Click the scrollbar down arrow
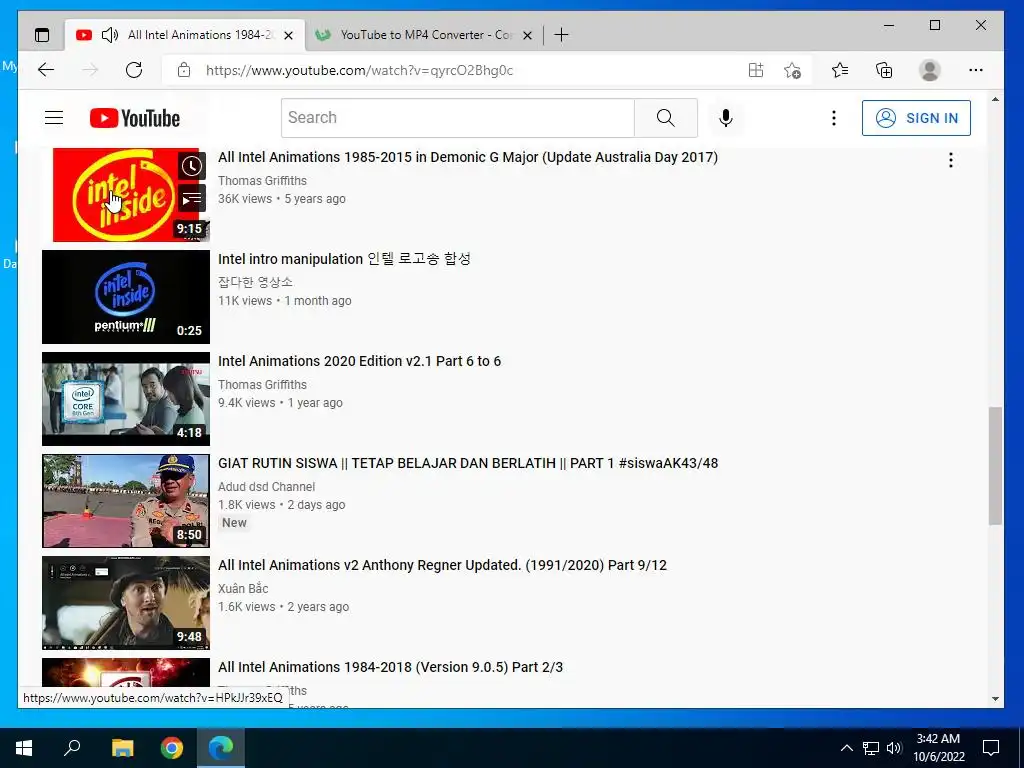Viewport: 1024px width, 768px height. tap(995, 698)
